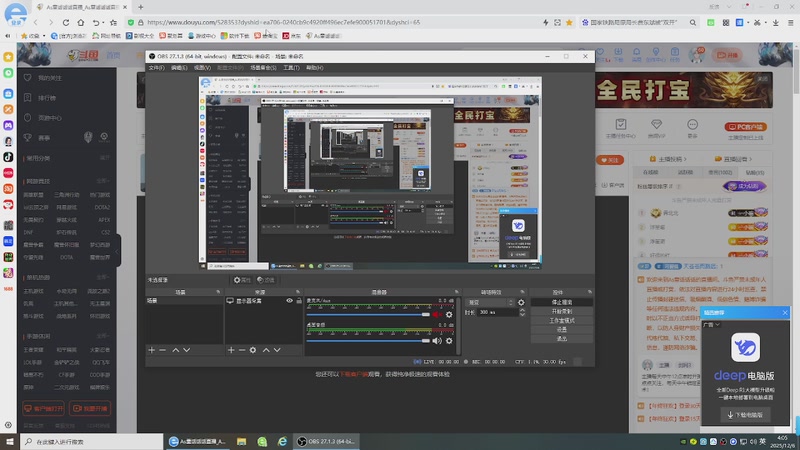The image size is (800, 450).
Task: Move selected scene down with arrow
Action: click(x=186, y=350)
